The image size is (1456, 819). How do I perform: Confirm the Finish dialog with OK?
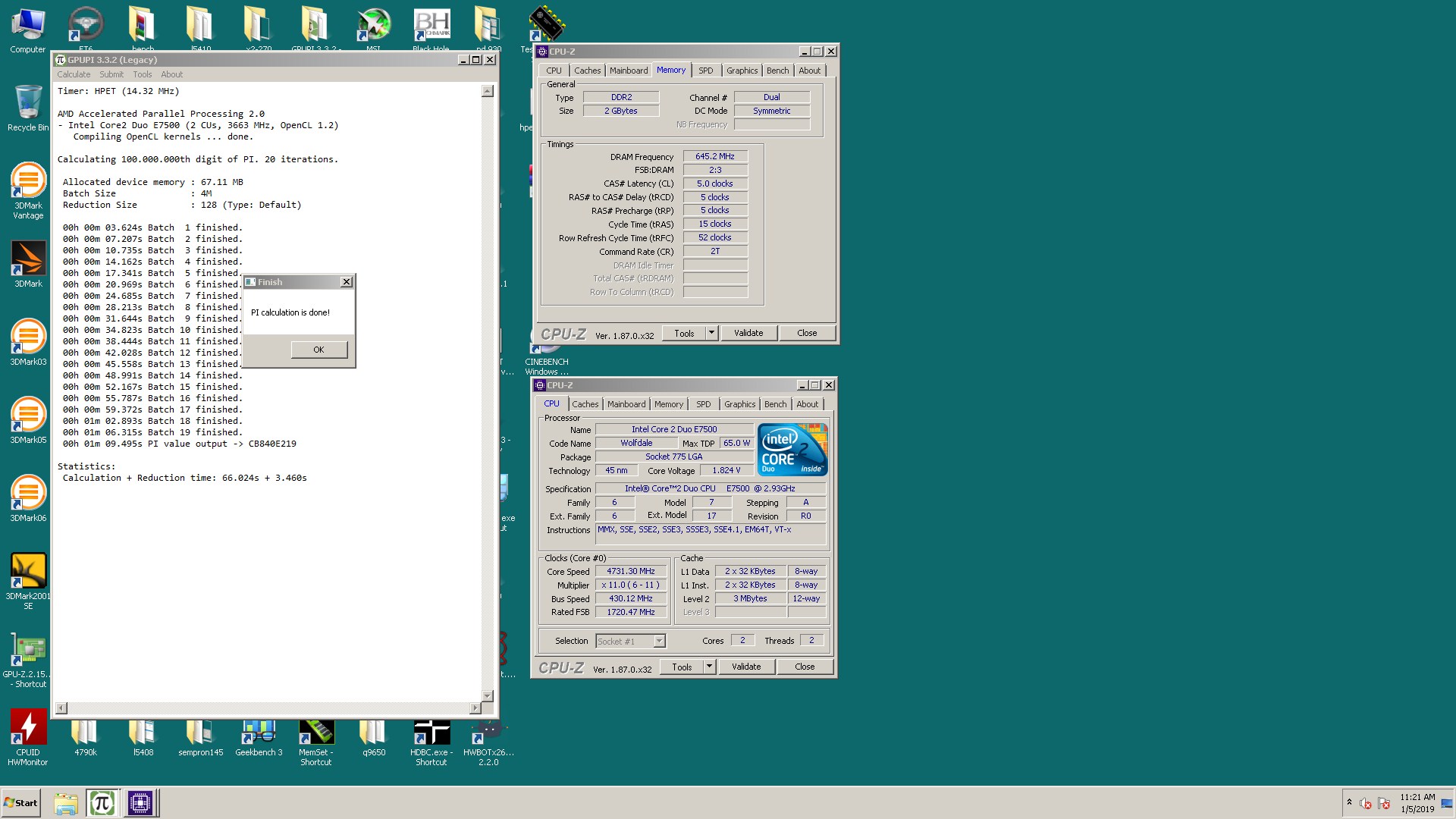pyautogui.click(x=319, y=350)
